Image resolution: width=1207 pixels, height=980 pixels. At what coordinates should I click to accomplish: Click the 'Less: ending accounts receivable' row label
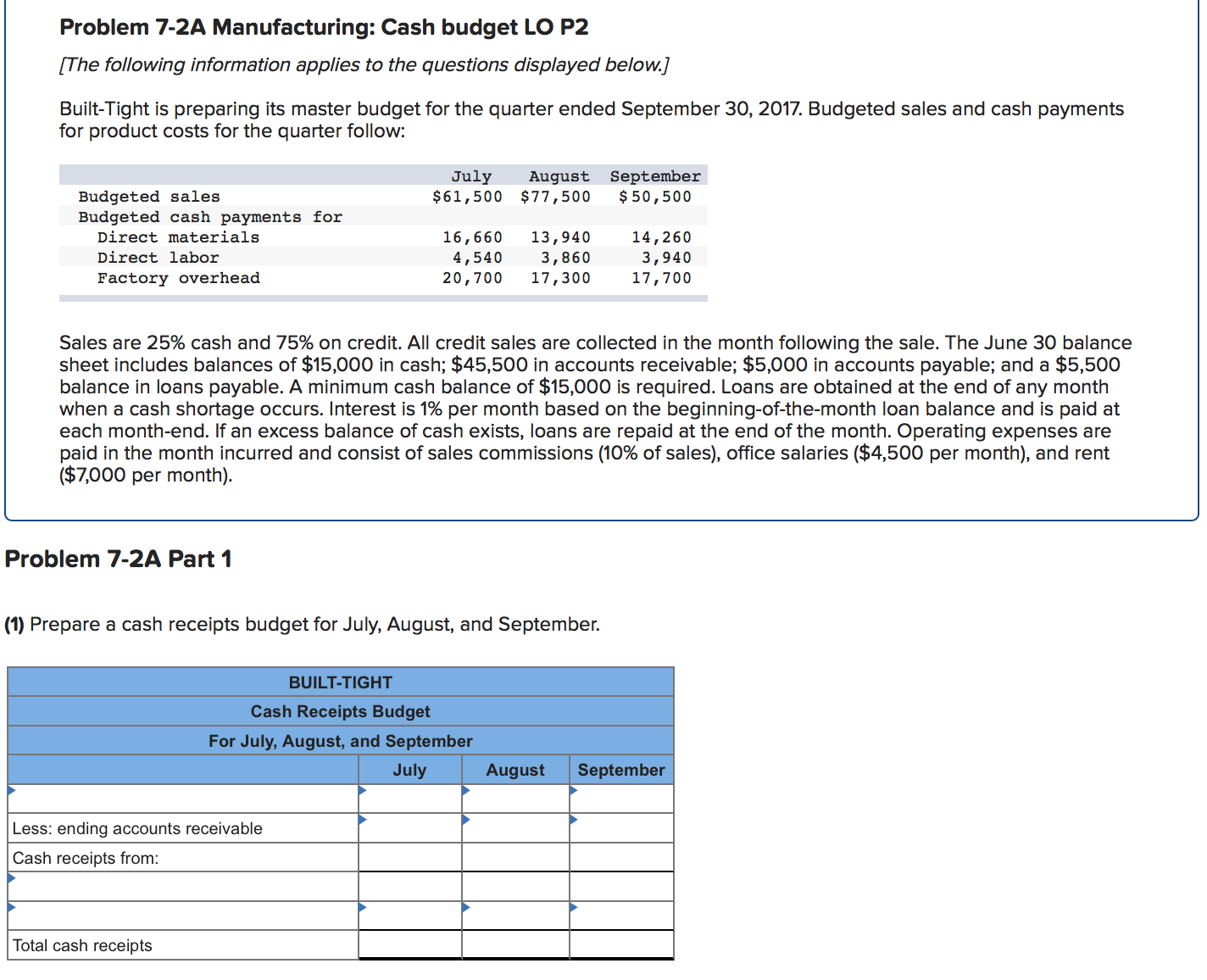coord(137,828)
